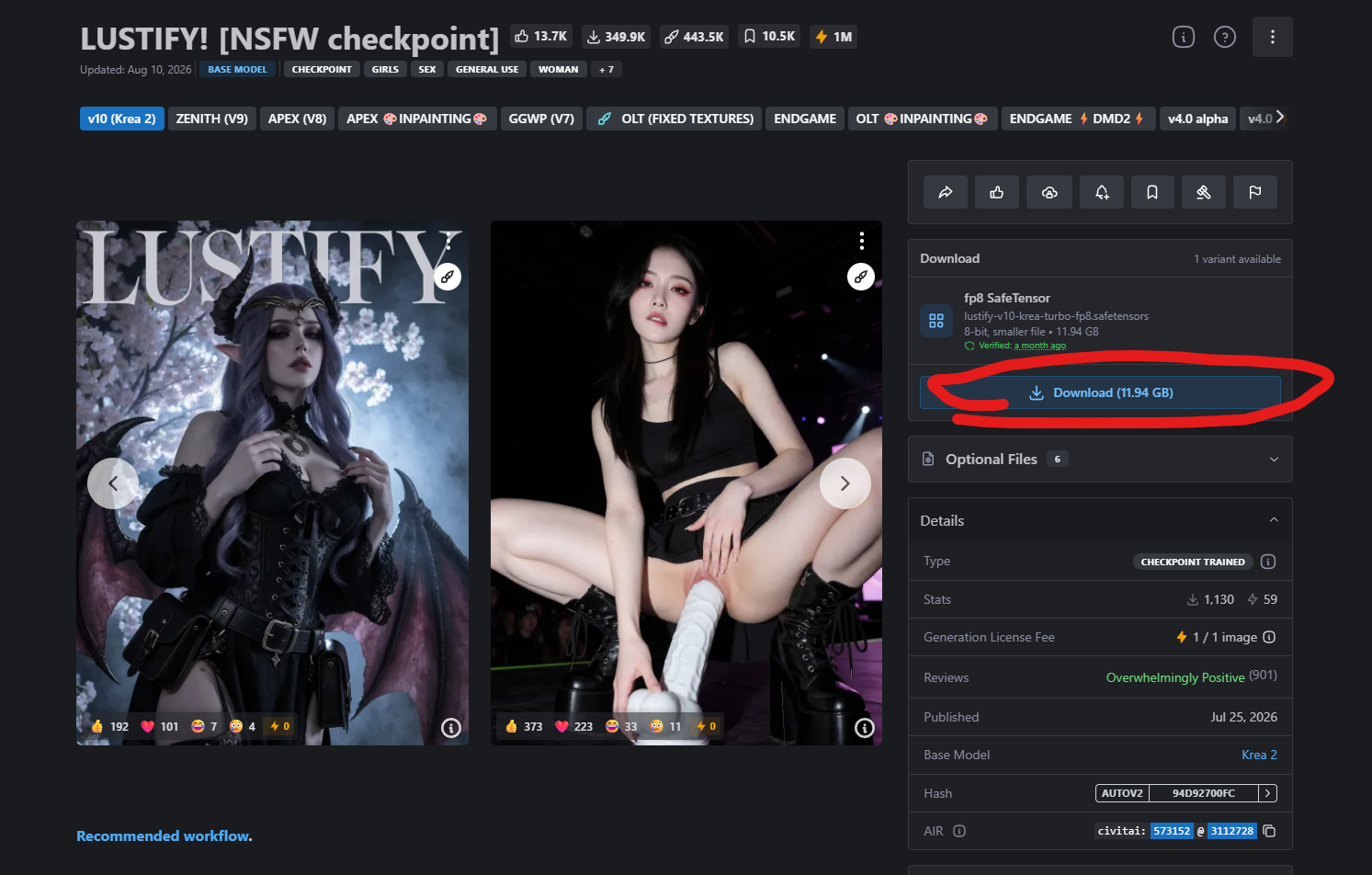The image size is (1372, 875).
Task: Show info for the first image
Action: pos(451,728)
